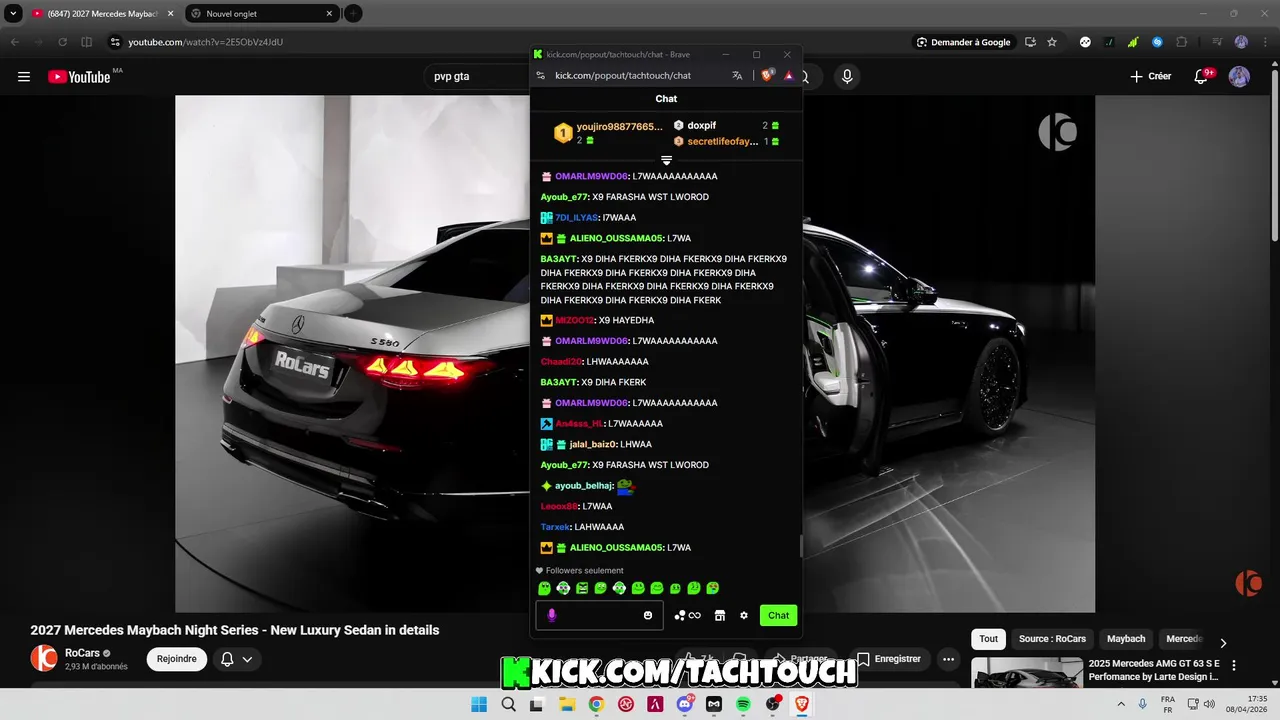Select the Maybach filter chip

tap(1126, 639)
